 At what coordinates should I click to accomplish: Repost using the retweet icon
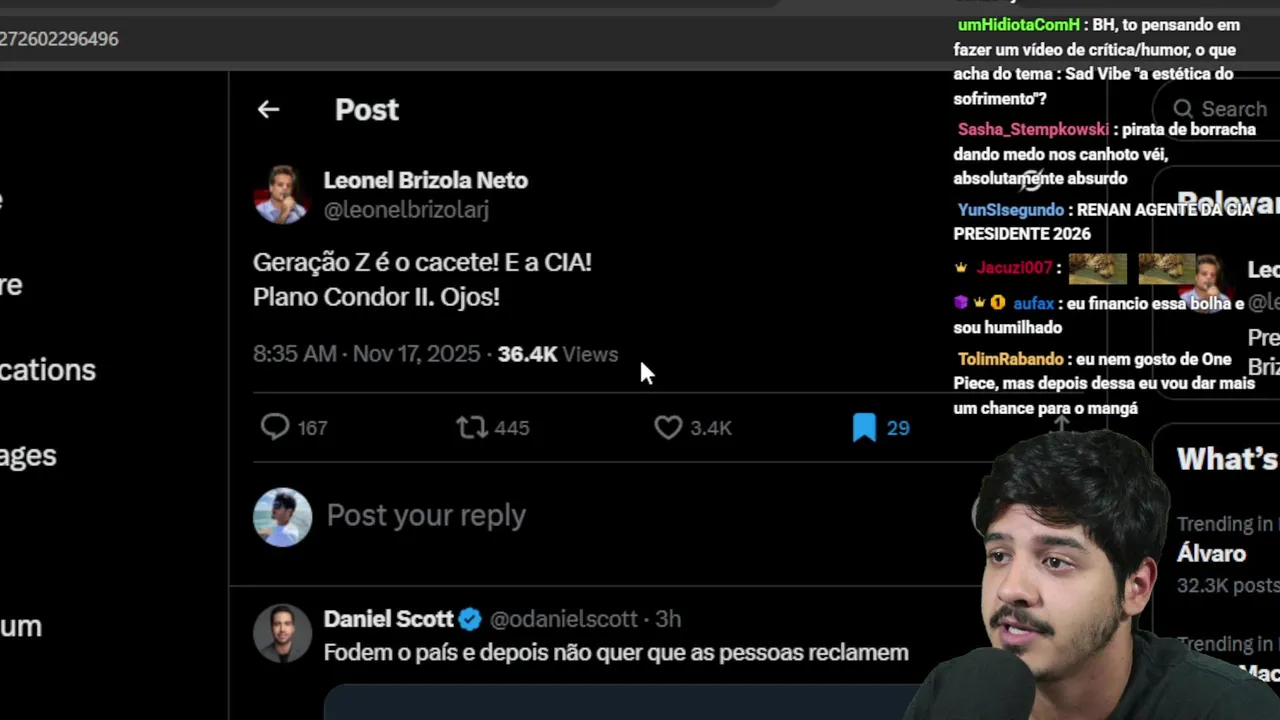coord(471,427)
